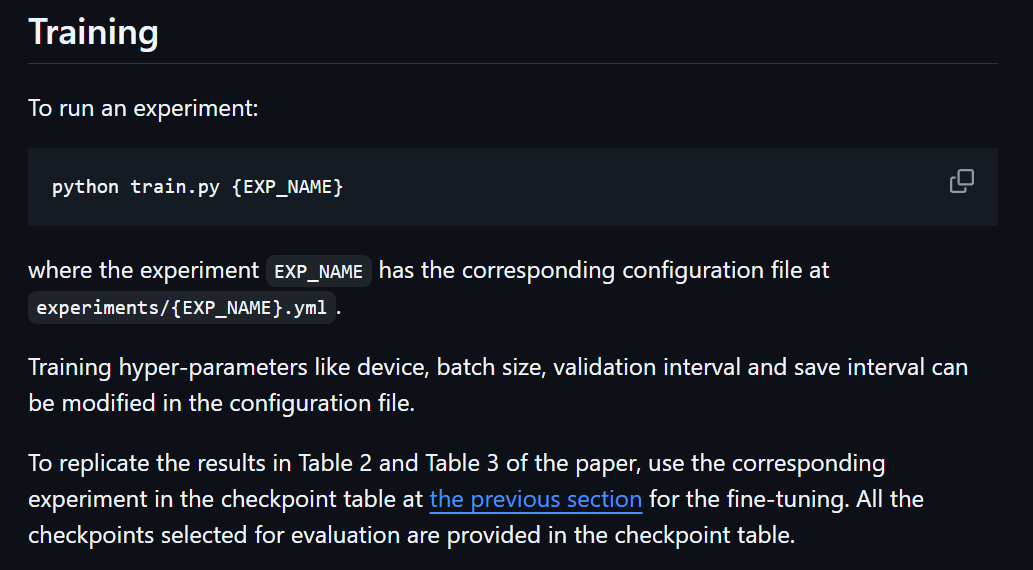This screenshot has width=1033, height=570.
Task: Click the words "where the experiment"
Action: coord(143,271)
